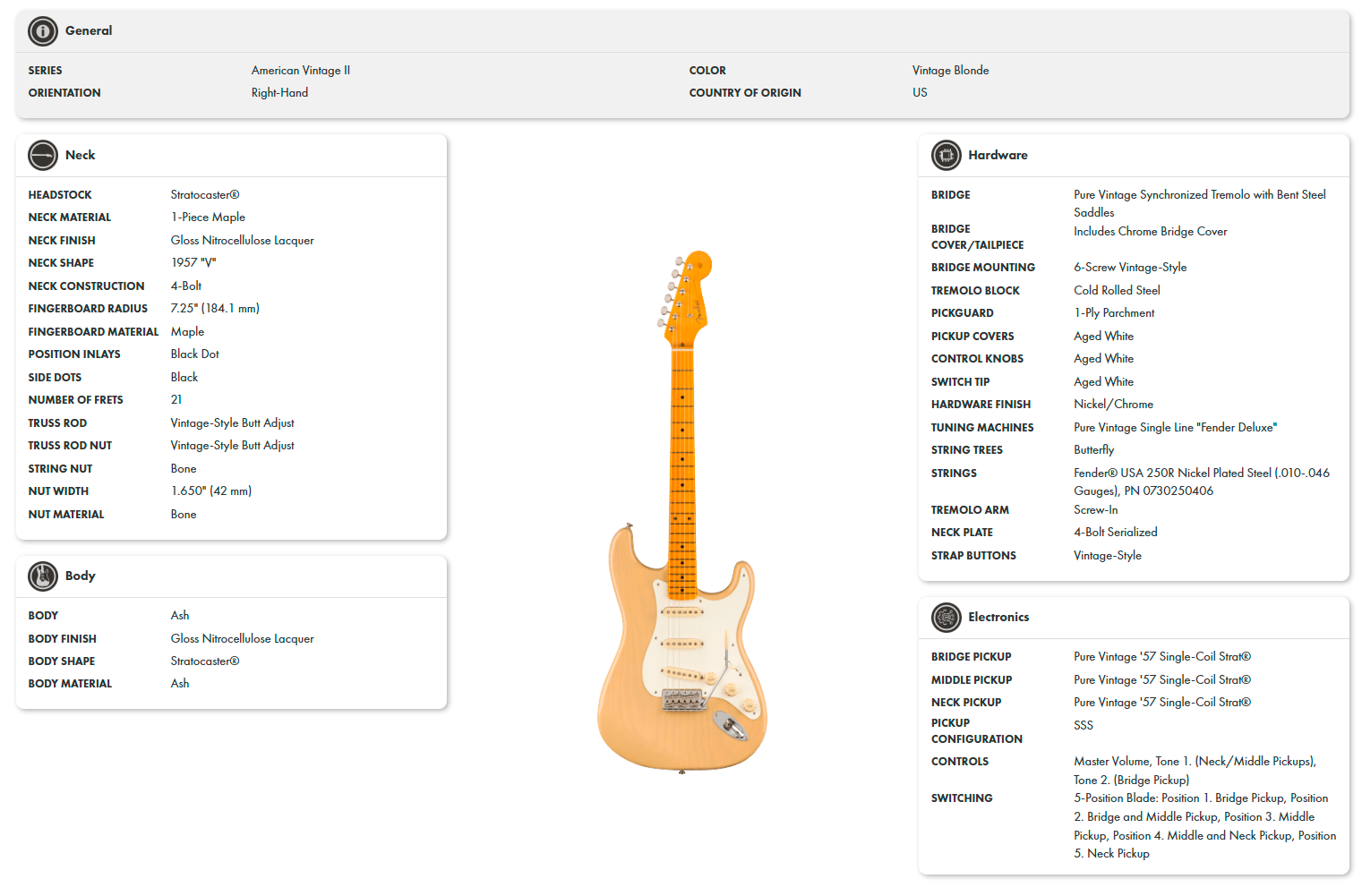Click the country of origin value US
1362x896 pixels.
click(x=920, y=93)
